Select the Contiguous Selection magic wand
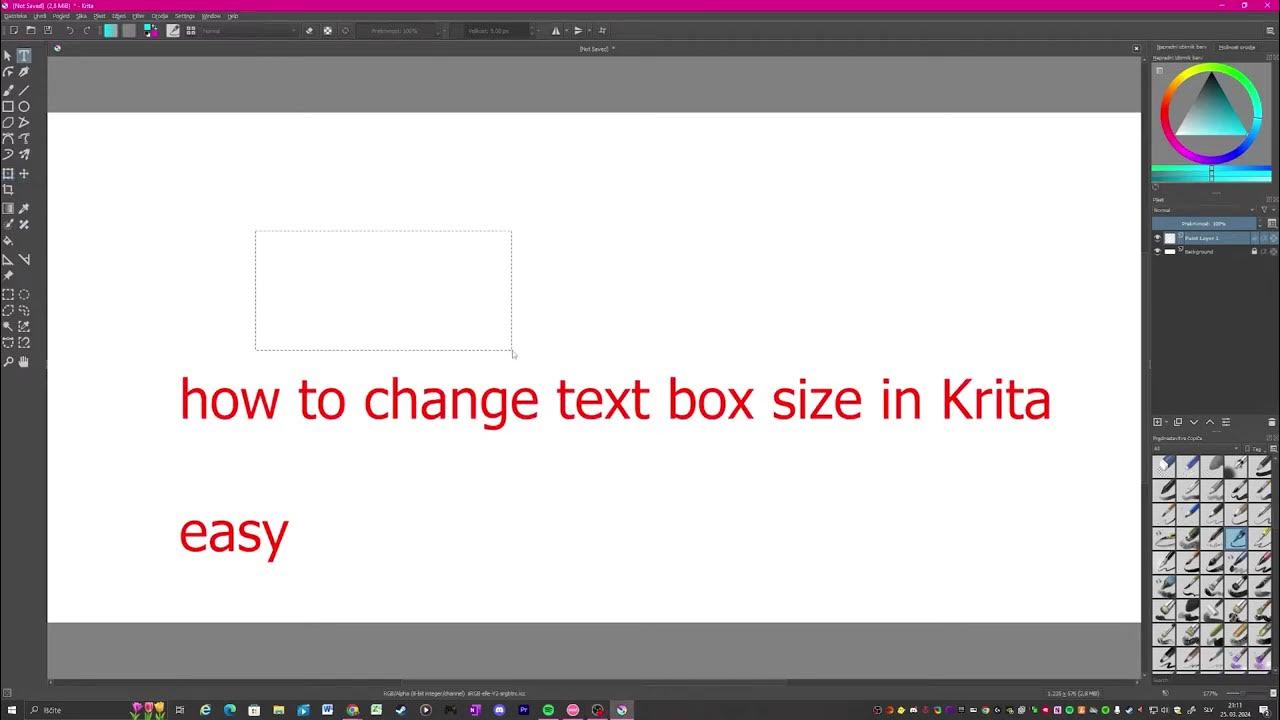Screen dimensions: 1280x720 coord(8,326)
